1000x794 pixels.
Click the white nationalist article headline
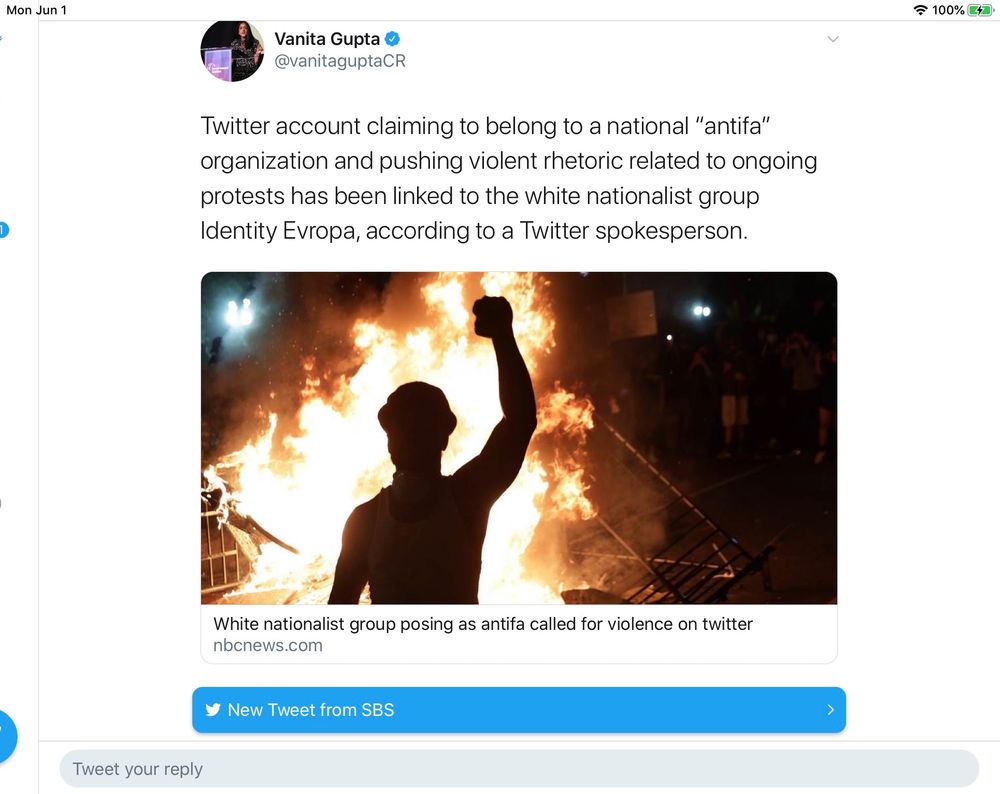[x=483, y=624]
